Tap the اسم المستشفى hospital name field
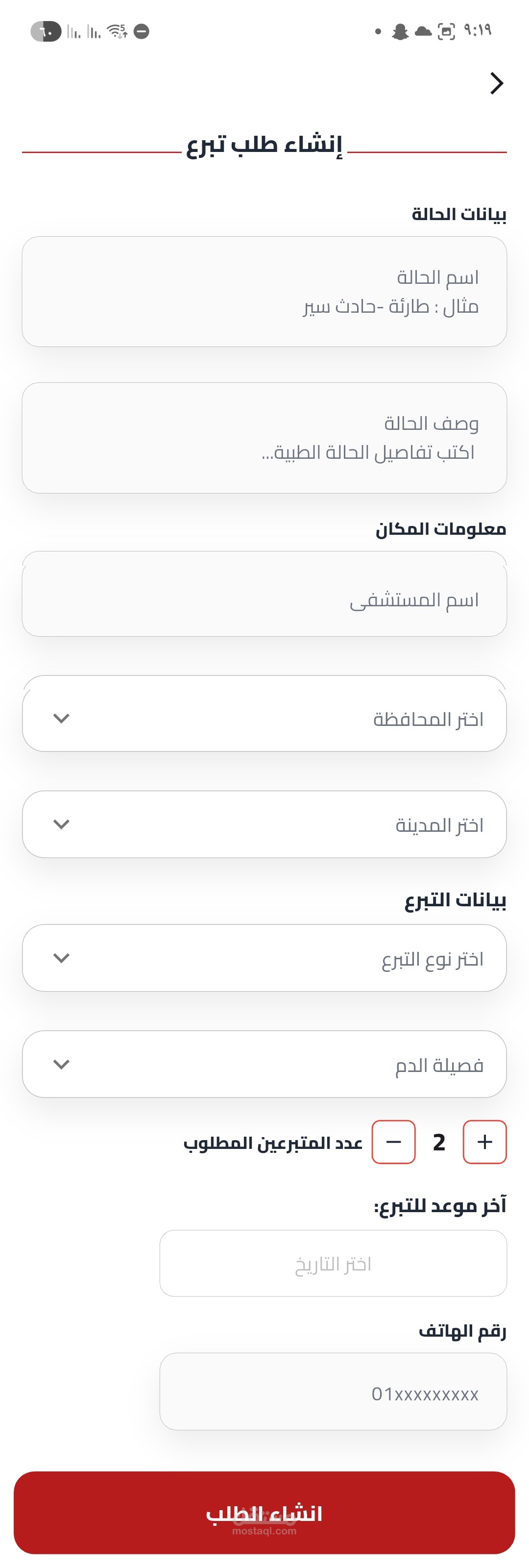This screenshot has width=529, height=1568. coord(264,599)
